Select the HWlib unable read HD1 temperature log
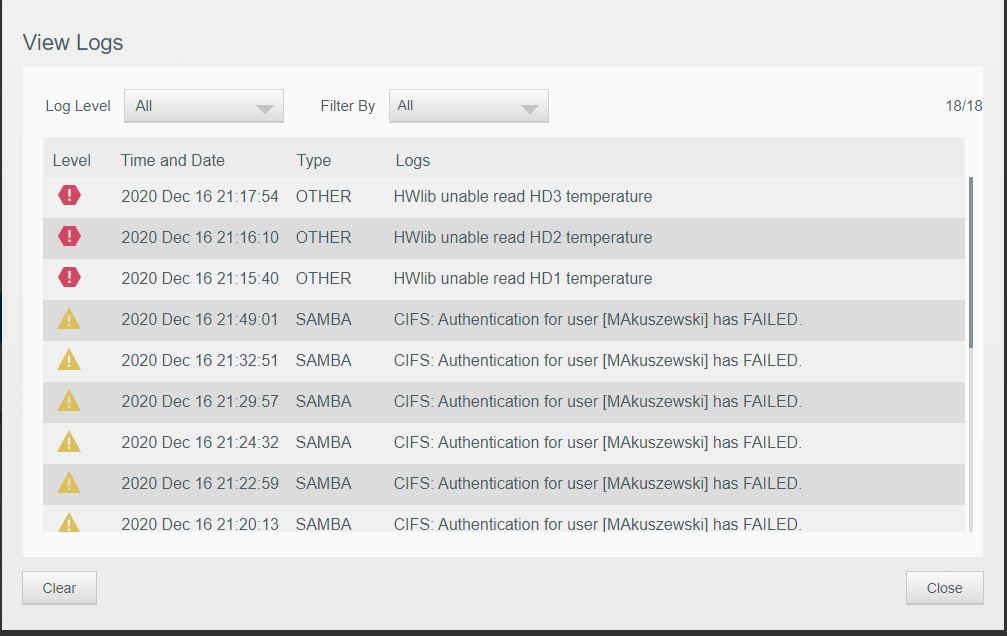Viewport: 1007px width, 636px height. [x=522, y=279]
